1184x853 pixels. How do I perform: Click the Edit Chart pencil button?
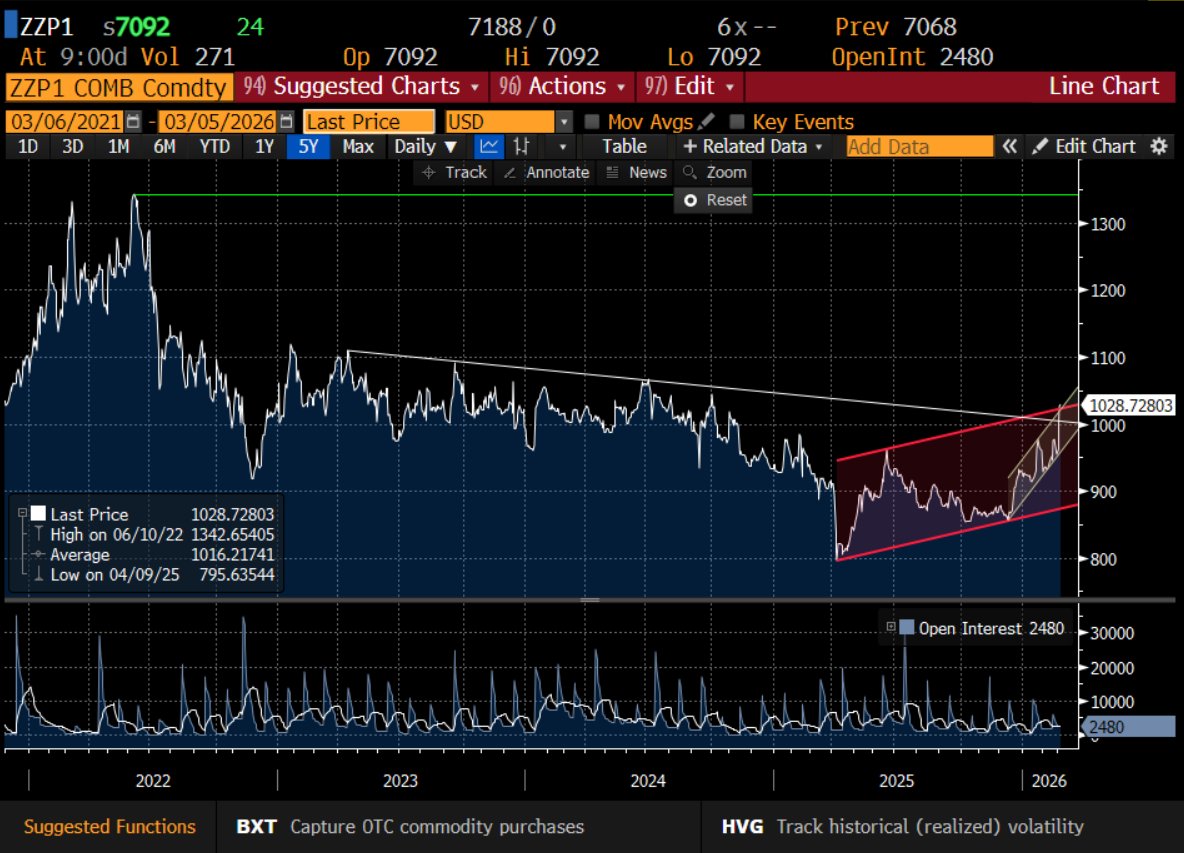(x=1084, y=146)
